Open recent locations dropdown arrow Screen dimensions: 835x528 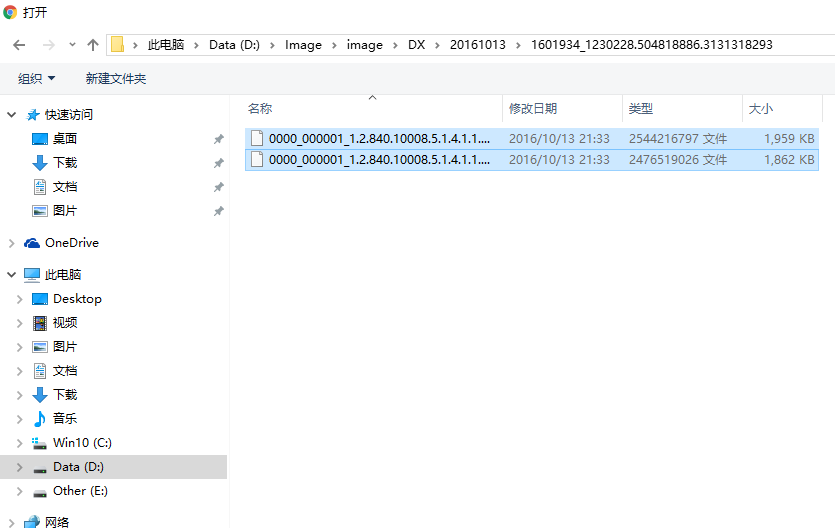[x=72, y=45]
